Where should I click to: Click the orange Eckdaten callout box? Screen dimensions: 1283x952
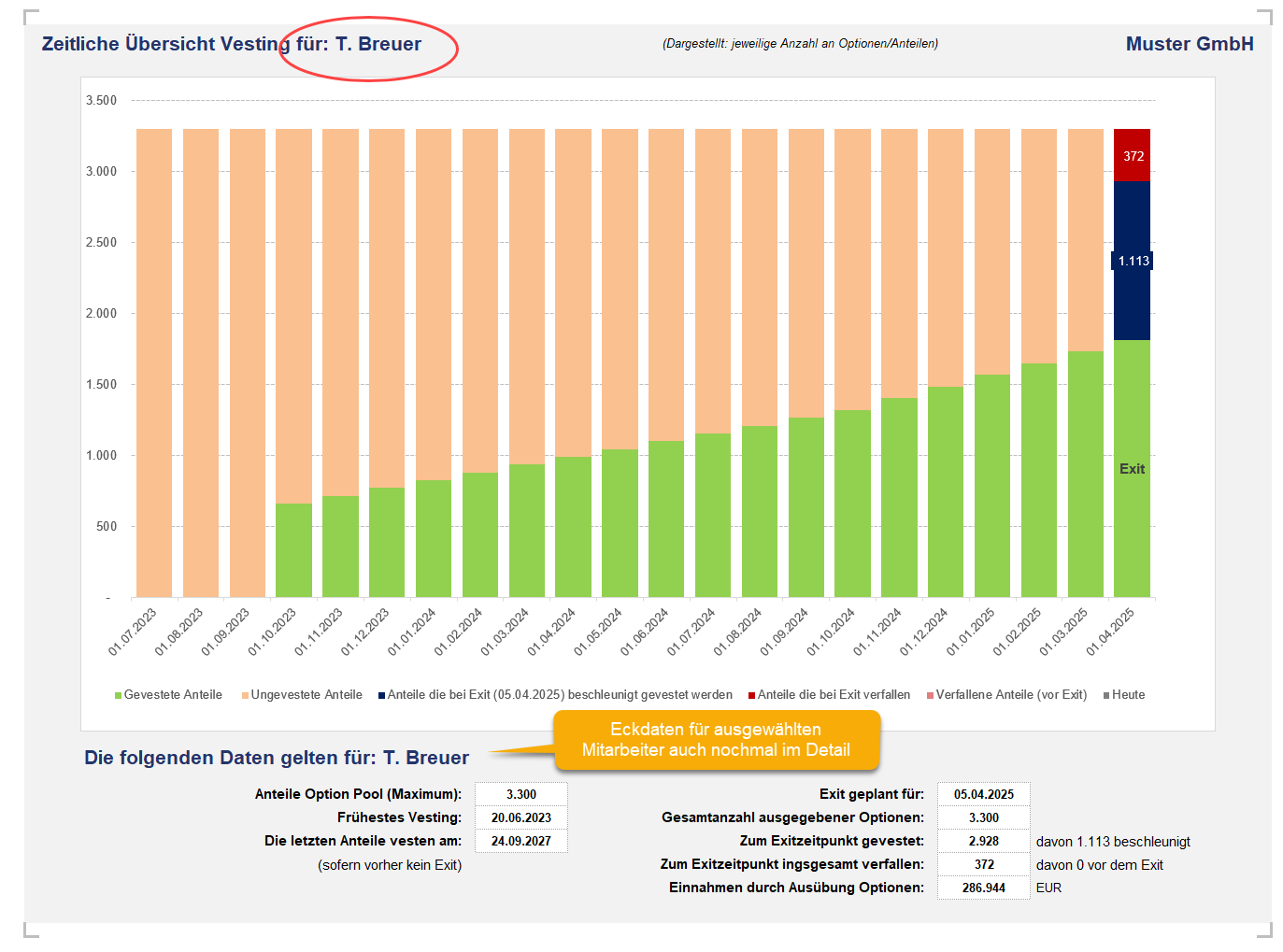pos(716,740)
